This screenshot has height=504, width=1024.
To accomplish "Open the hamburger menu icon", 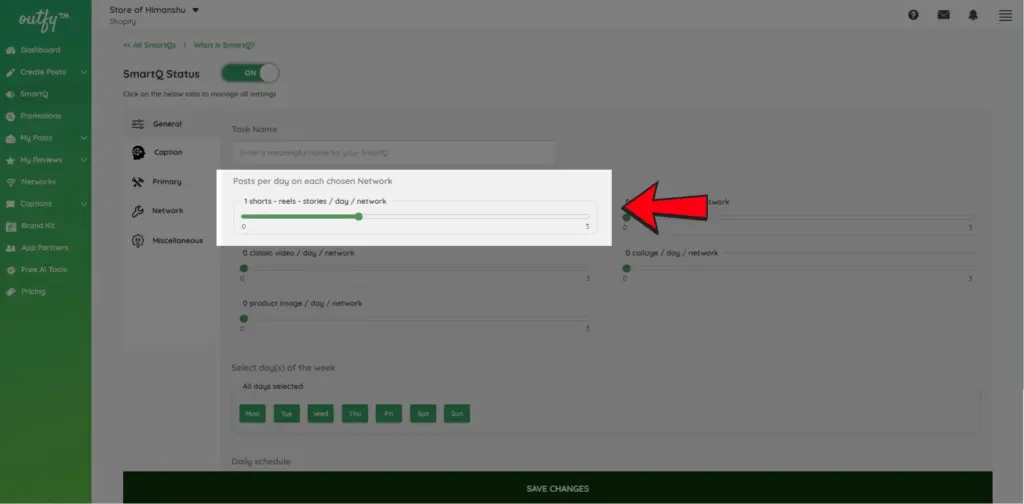I will tap(1005, 15).
